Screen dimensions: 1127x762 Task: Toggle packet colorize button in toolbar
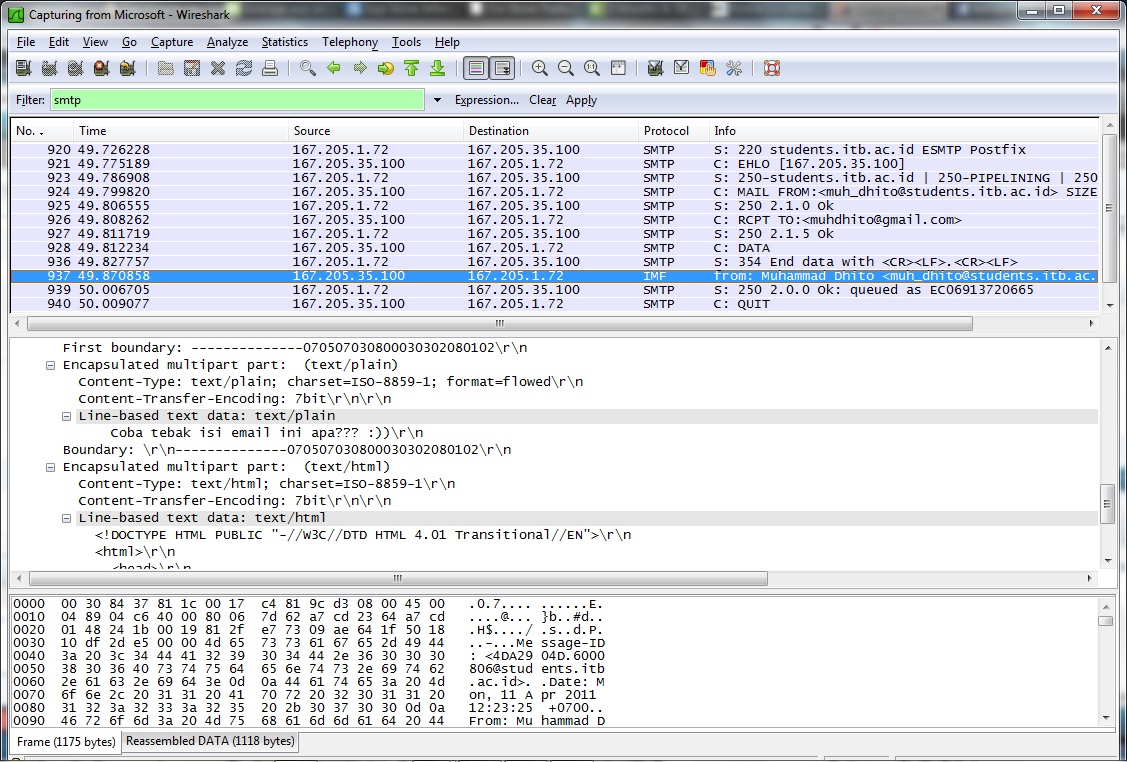[x=476, y=69]
